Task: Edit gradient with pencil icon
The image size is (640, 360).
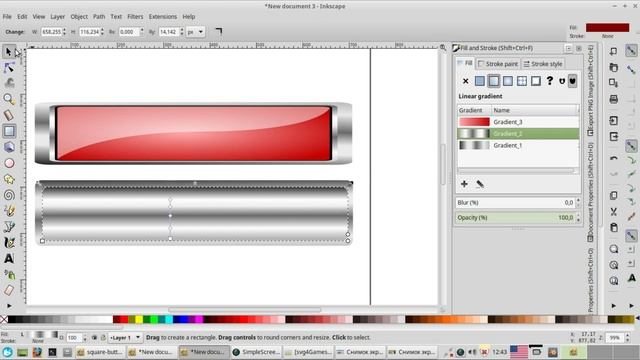Action: click(480, 184)
